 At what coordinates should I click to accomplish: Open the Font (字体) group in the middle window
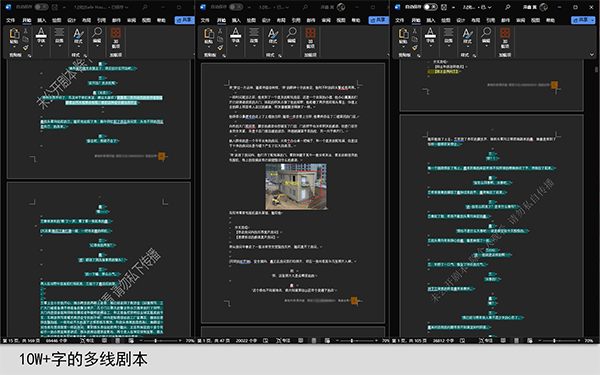tap(236, 38)
